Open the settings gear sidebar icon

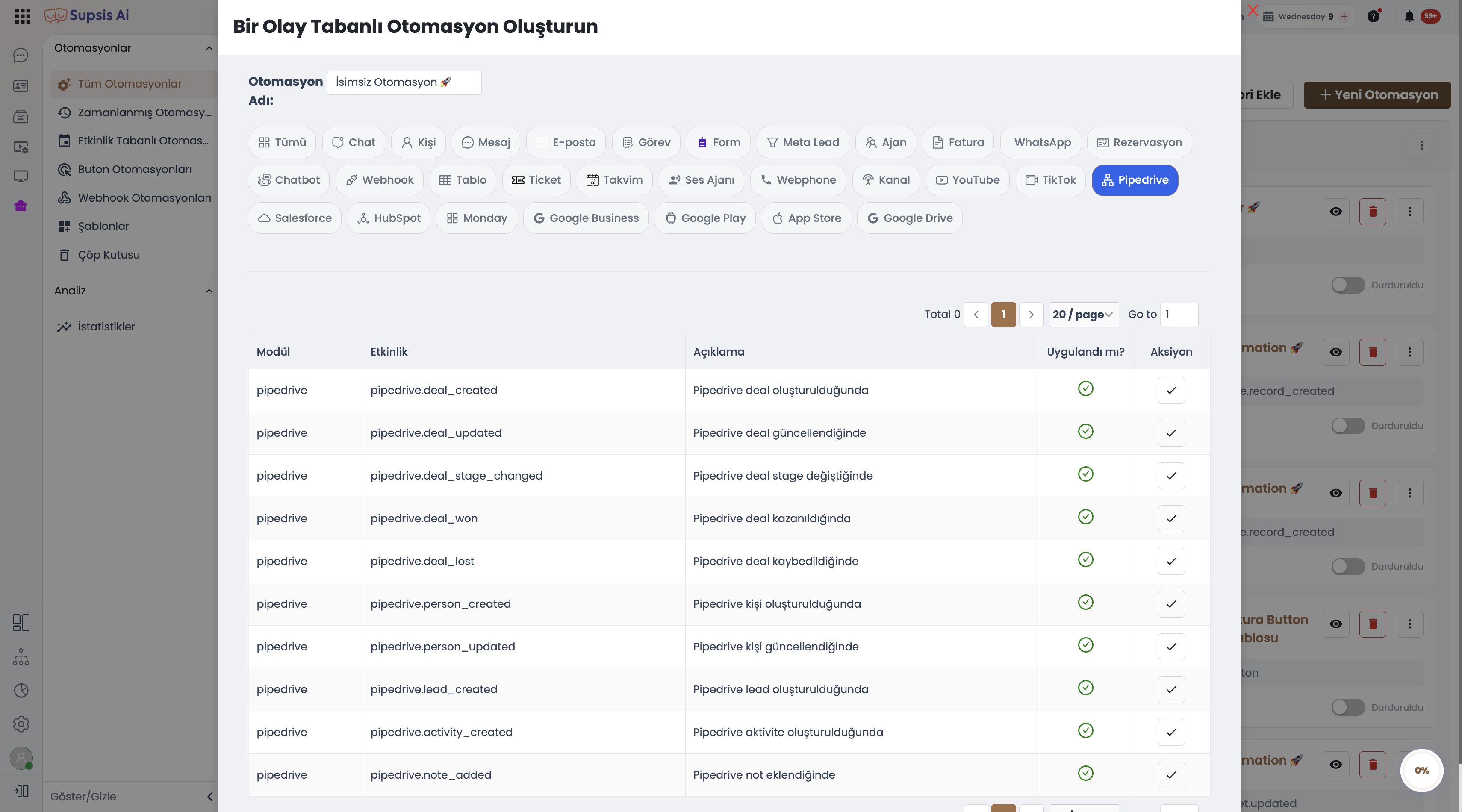21,724
